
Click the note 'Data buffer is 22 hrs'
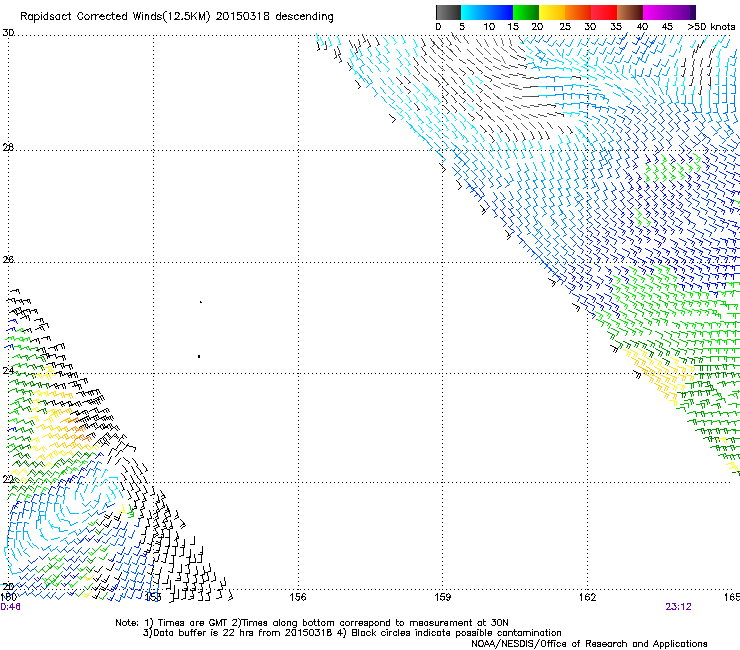click(204, 633)
